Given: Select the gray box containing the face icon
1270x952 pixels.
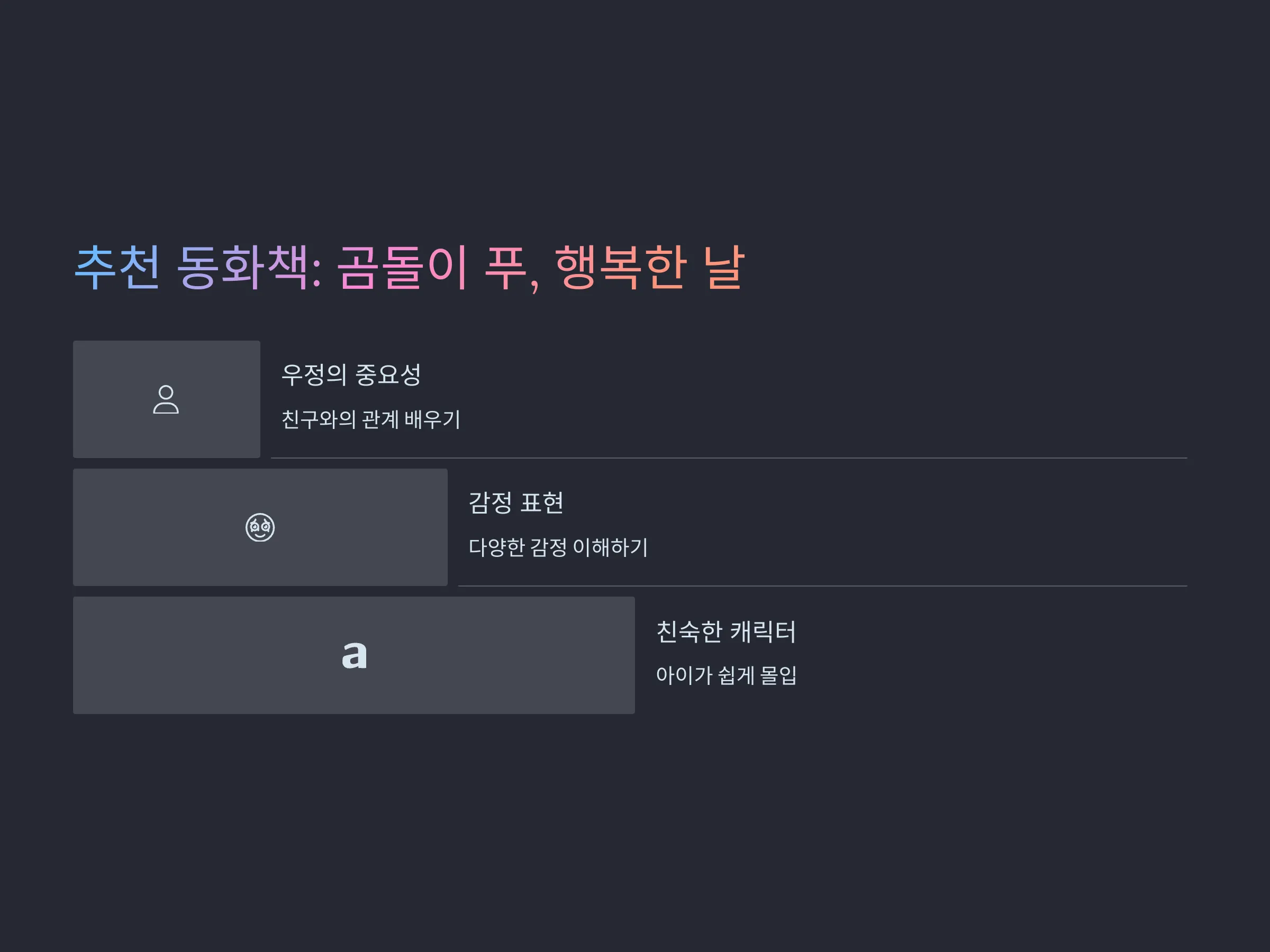Looking at the screenshot, I should point(260,527).
